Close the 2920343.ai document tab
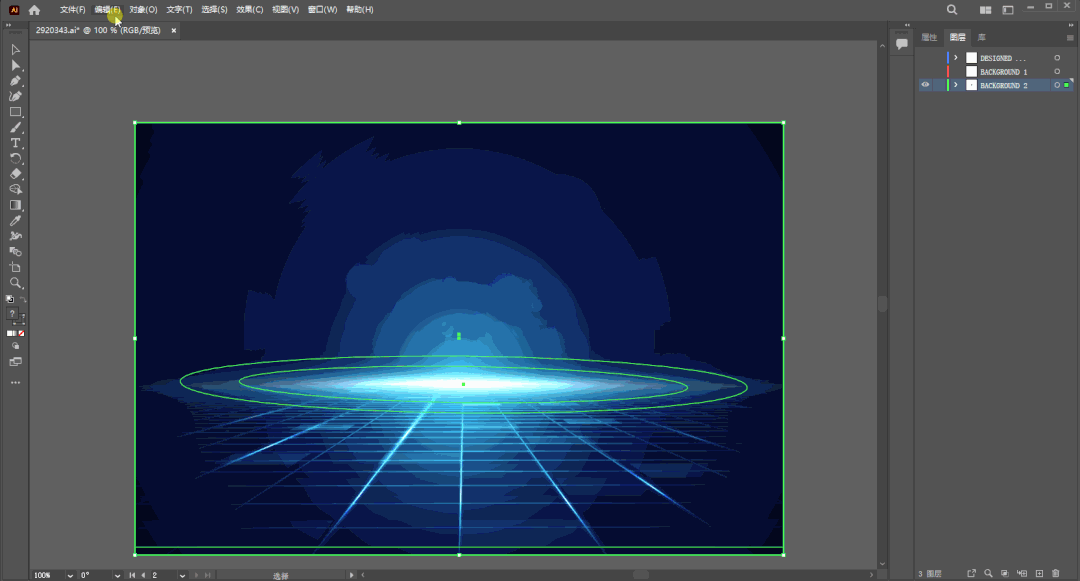 click(174, 30)
